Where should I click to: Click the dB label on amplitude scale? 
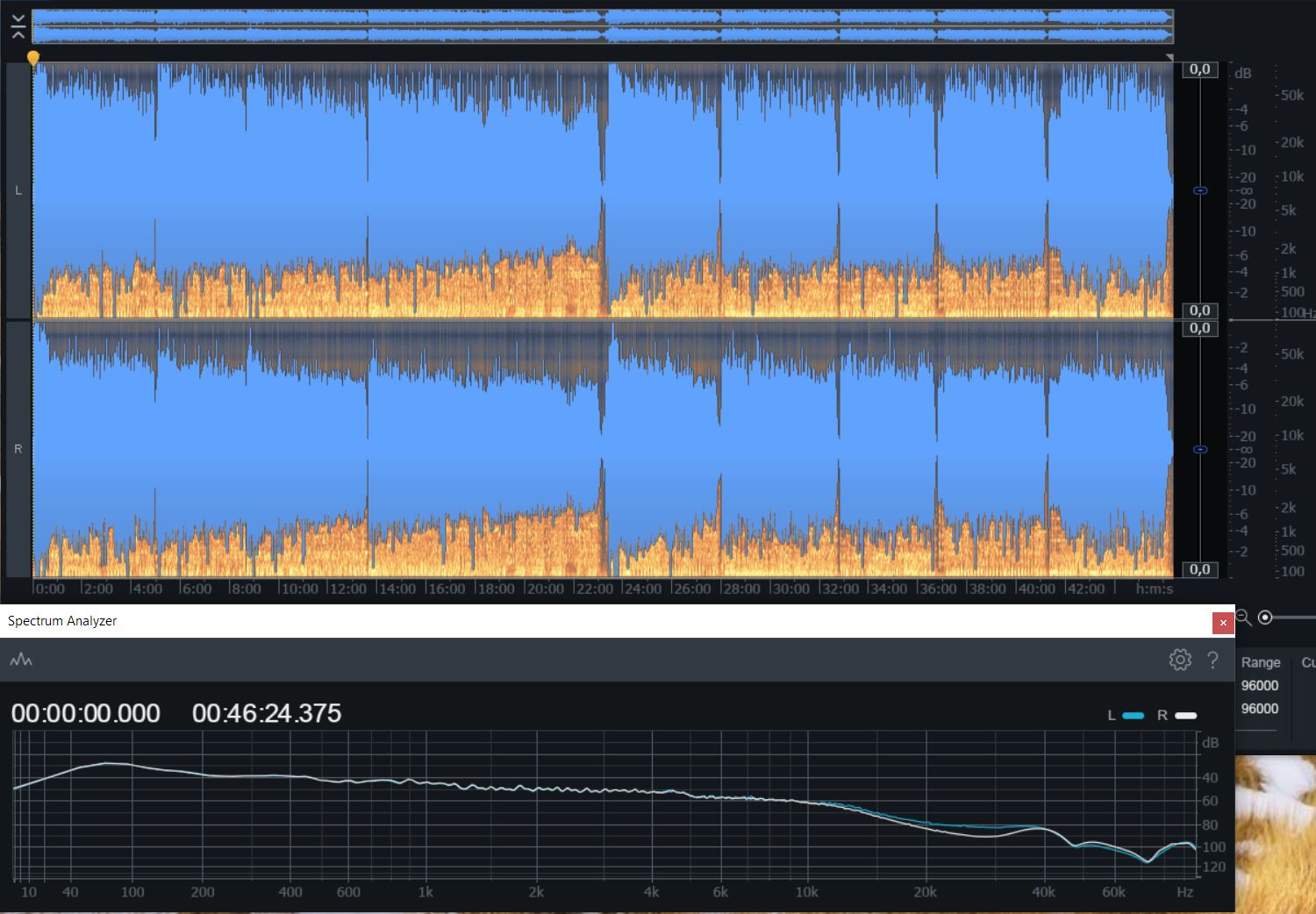(1242, 73)
